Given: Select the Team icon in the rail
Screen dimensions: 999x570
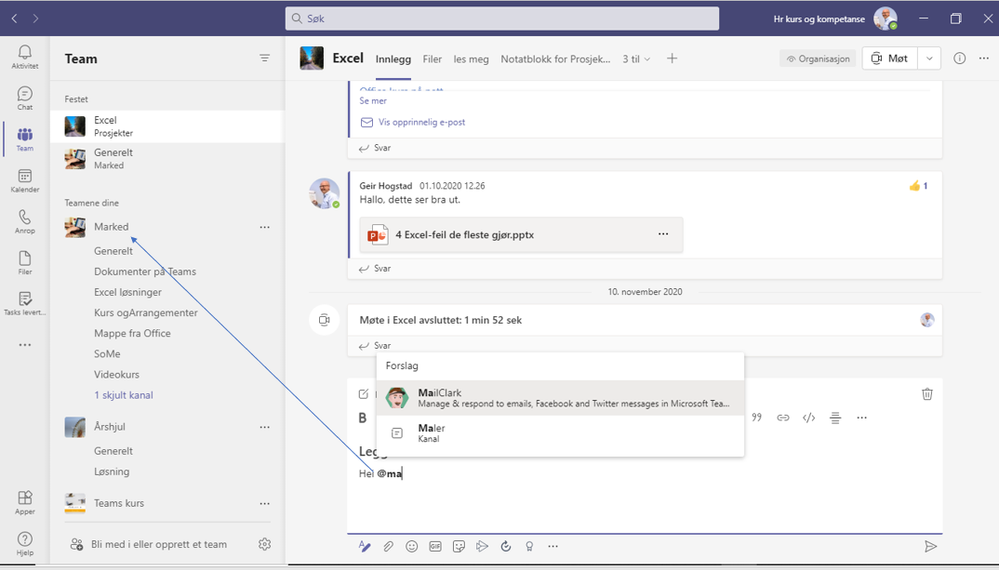Looking at the screenshot, I should [25, 139].
